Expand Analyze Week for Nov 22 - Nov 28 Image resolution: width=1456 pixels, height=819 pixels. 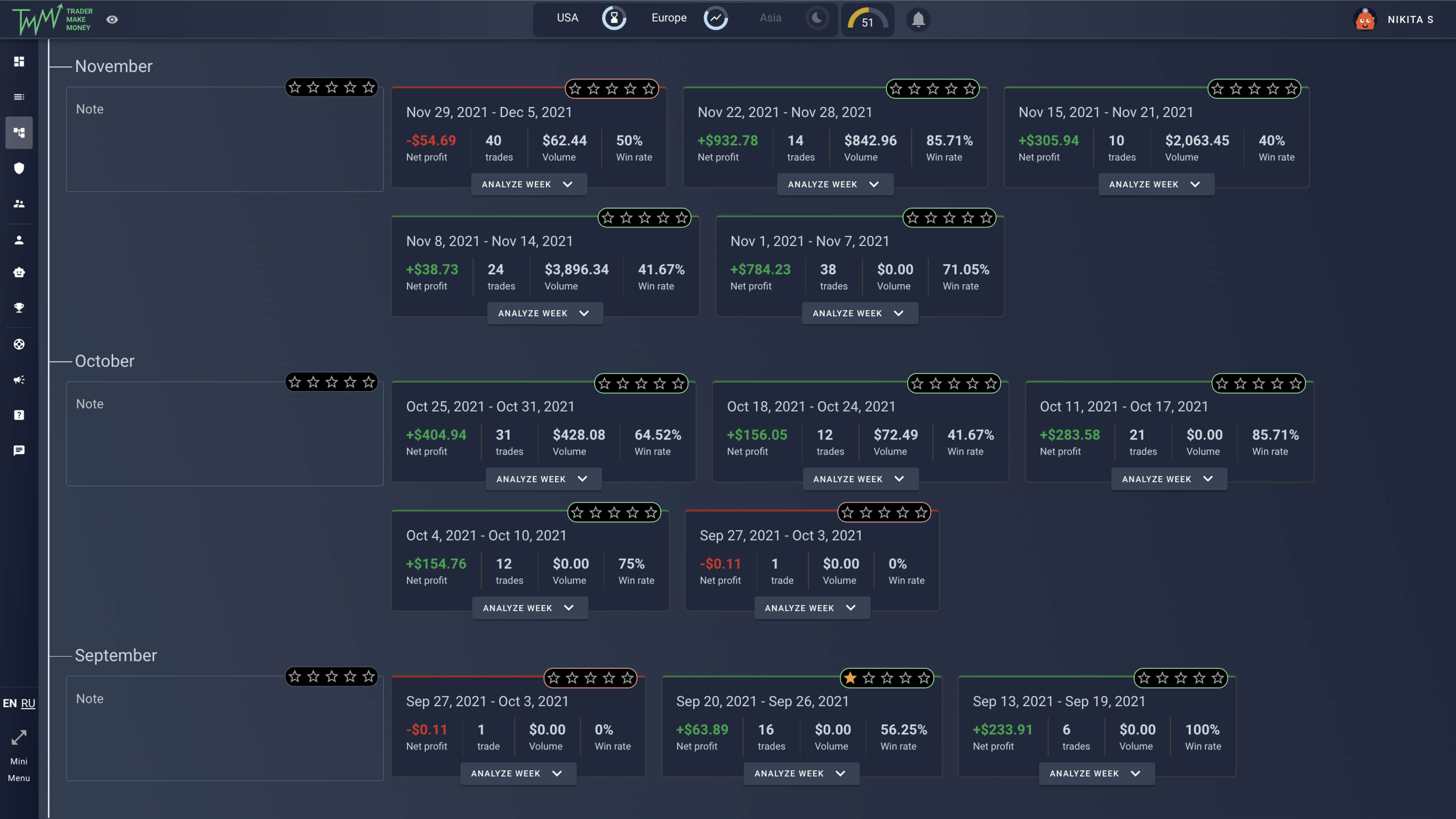[834, 184]
